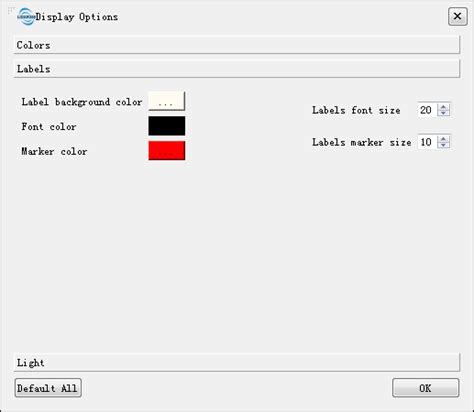Increase Labels font size with up arrow
Screen dimensions: 474x412
point(443,107)
